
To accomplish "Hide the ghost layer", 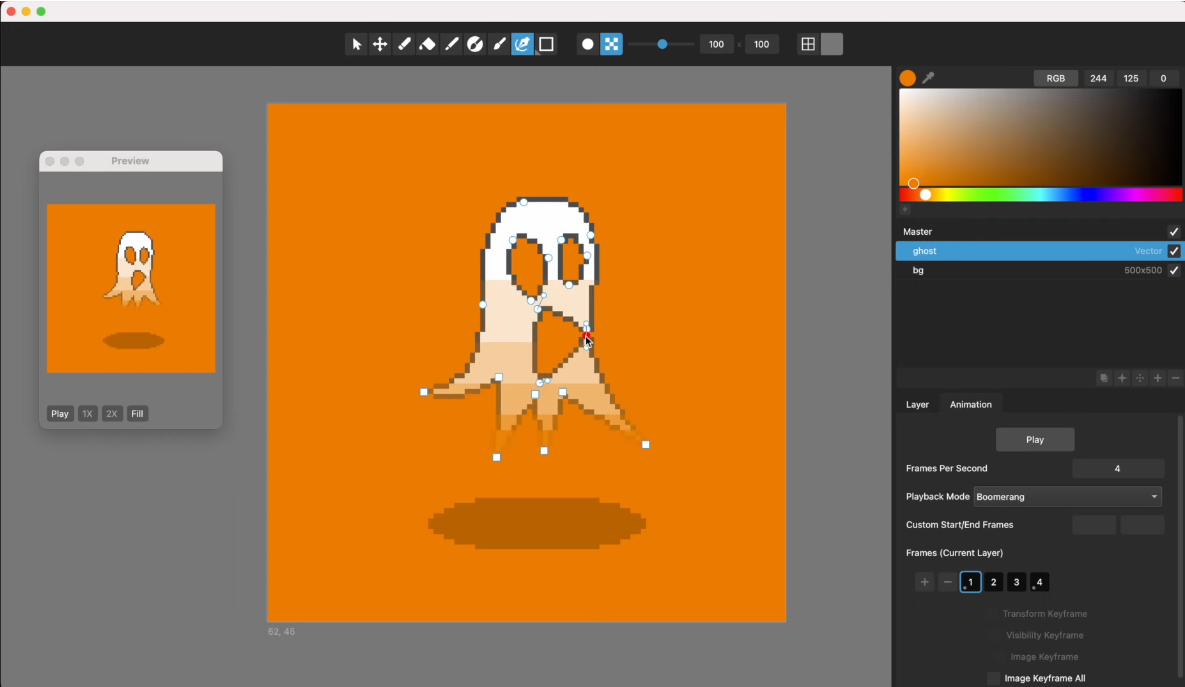I will (x=1174, y=251).
